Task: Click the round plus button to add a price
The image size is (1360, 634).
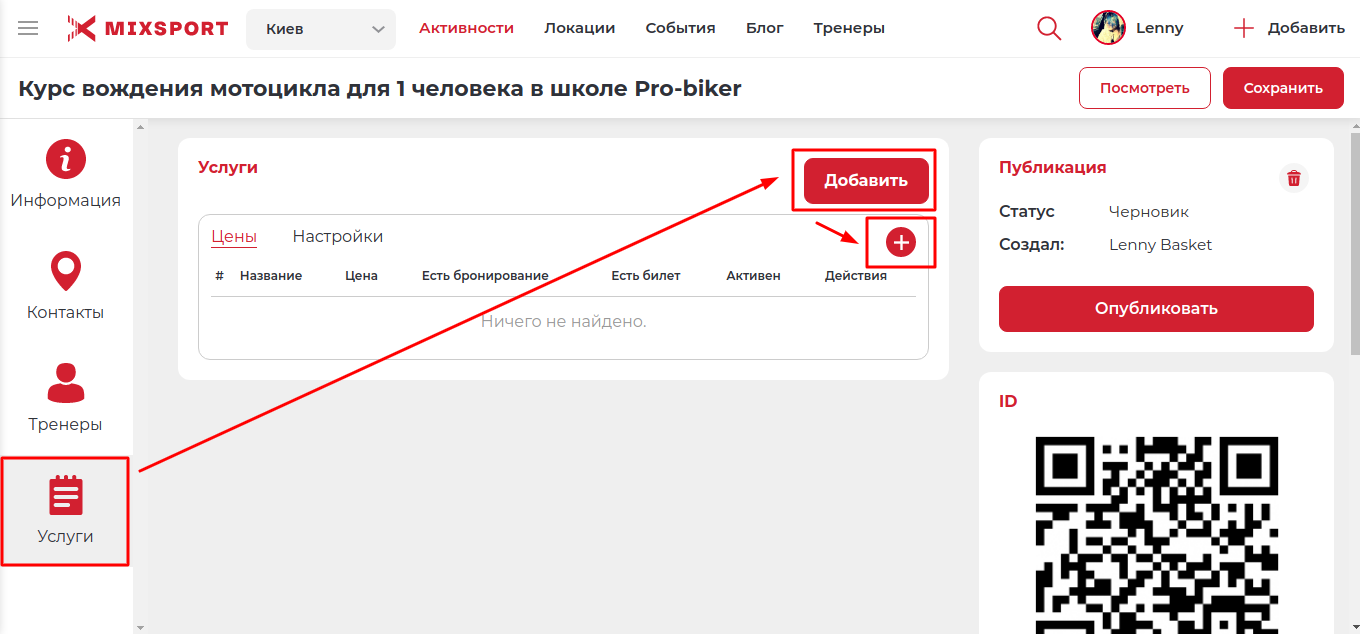Action: (x=901, y=242)
